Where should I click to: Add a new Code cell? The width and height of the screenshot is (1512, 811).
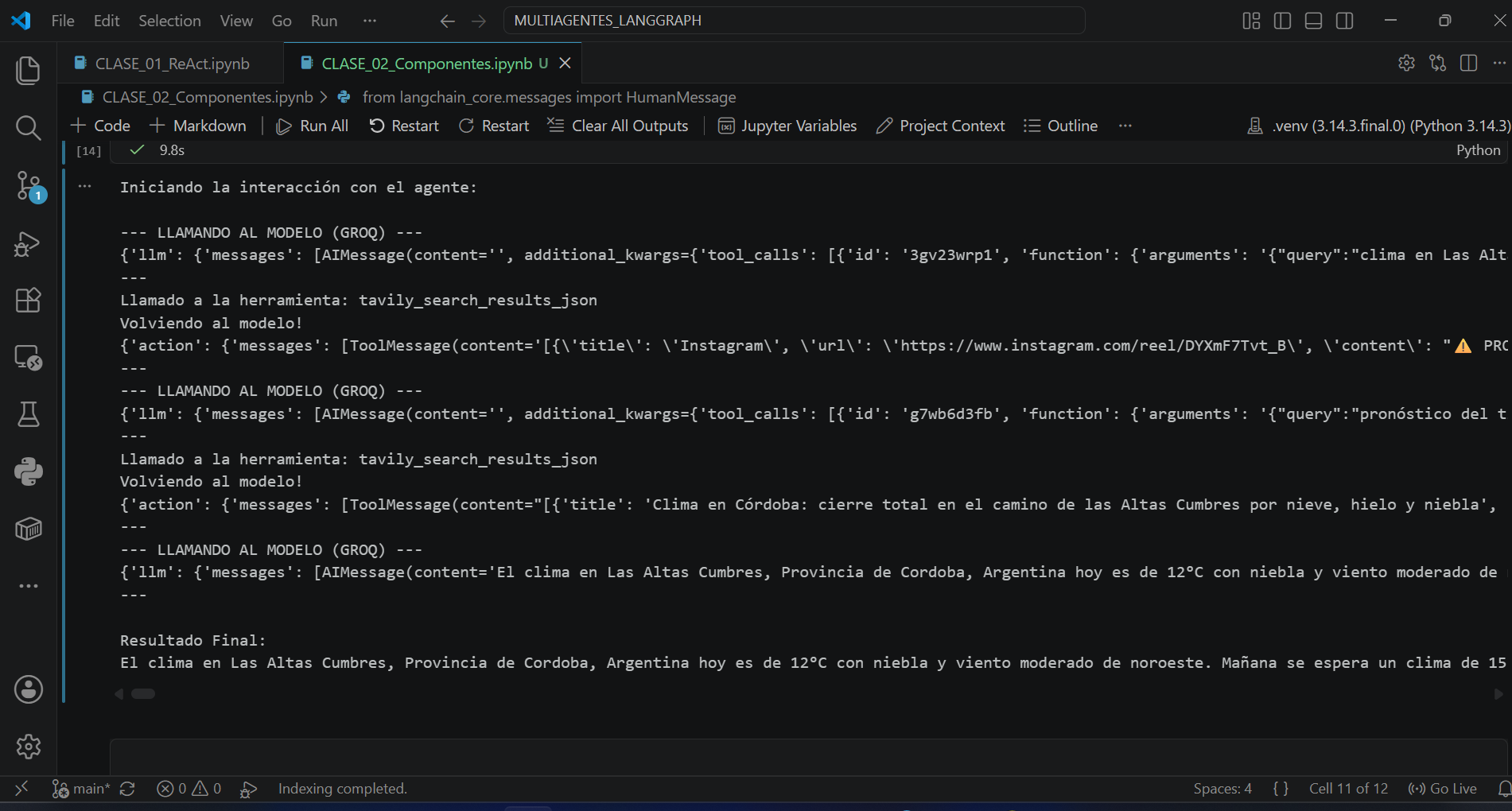click(x=100, y=126)
